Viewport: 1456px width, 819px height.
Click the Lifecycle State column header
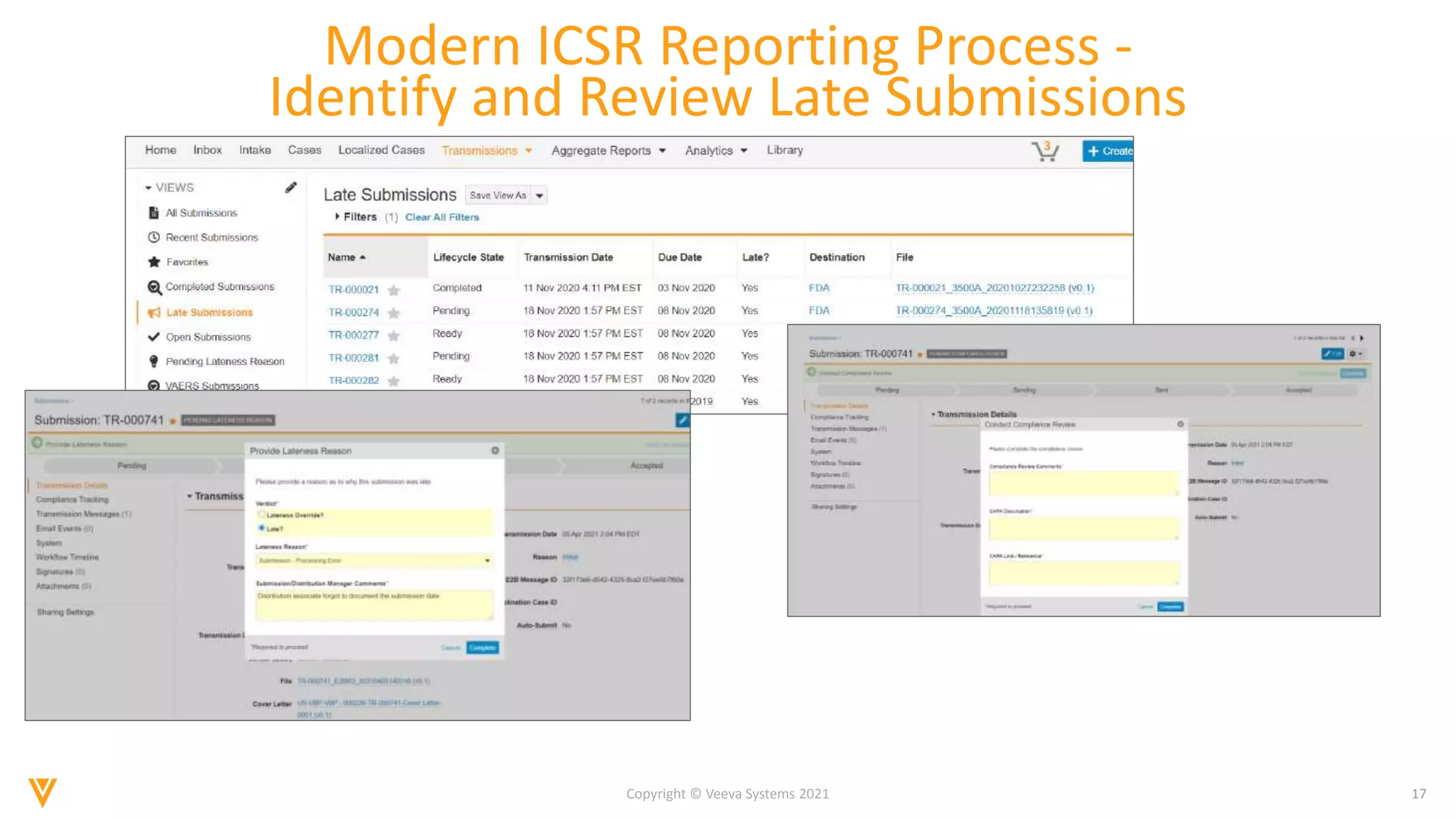[x=469, y=257]
